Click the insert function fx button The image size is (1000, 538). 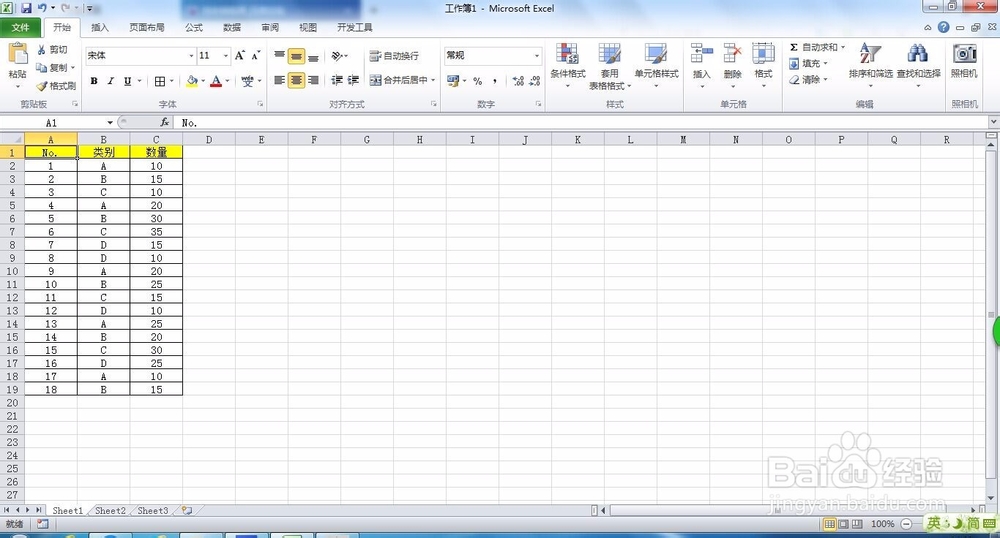165,122
